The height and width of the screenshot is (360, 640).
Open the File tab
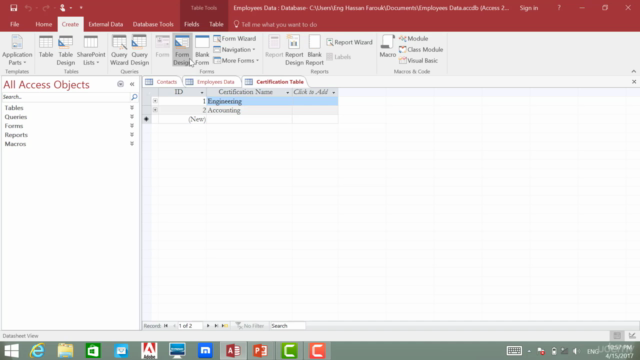tap(15, 24)
